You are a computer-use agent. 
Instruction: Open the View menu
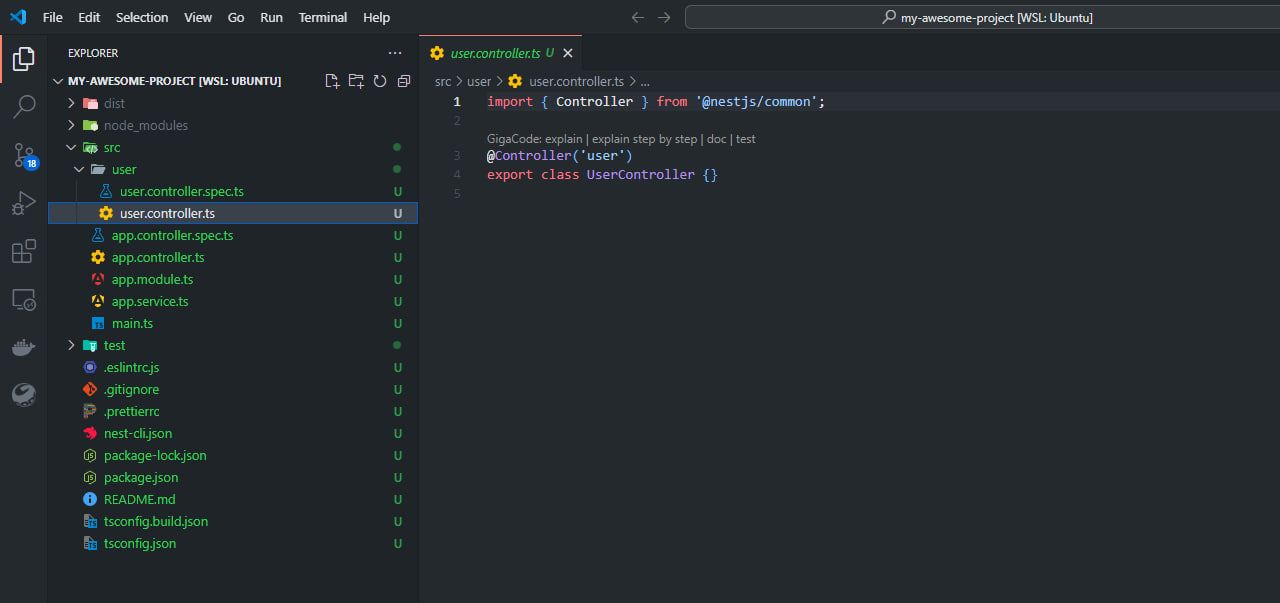pos(198,17)
